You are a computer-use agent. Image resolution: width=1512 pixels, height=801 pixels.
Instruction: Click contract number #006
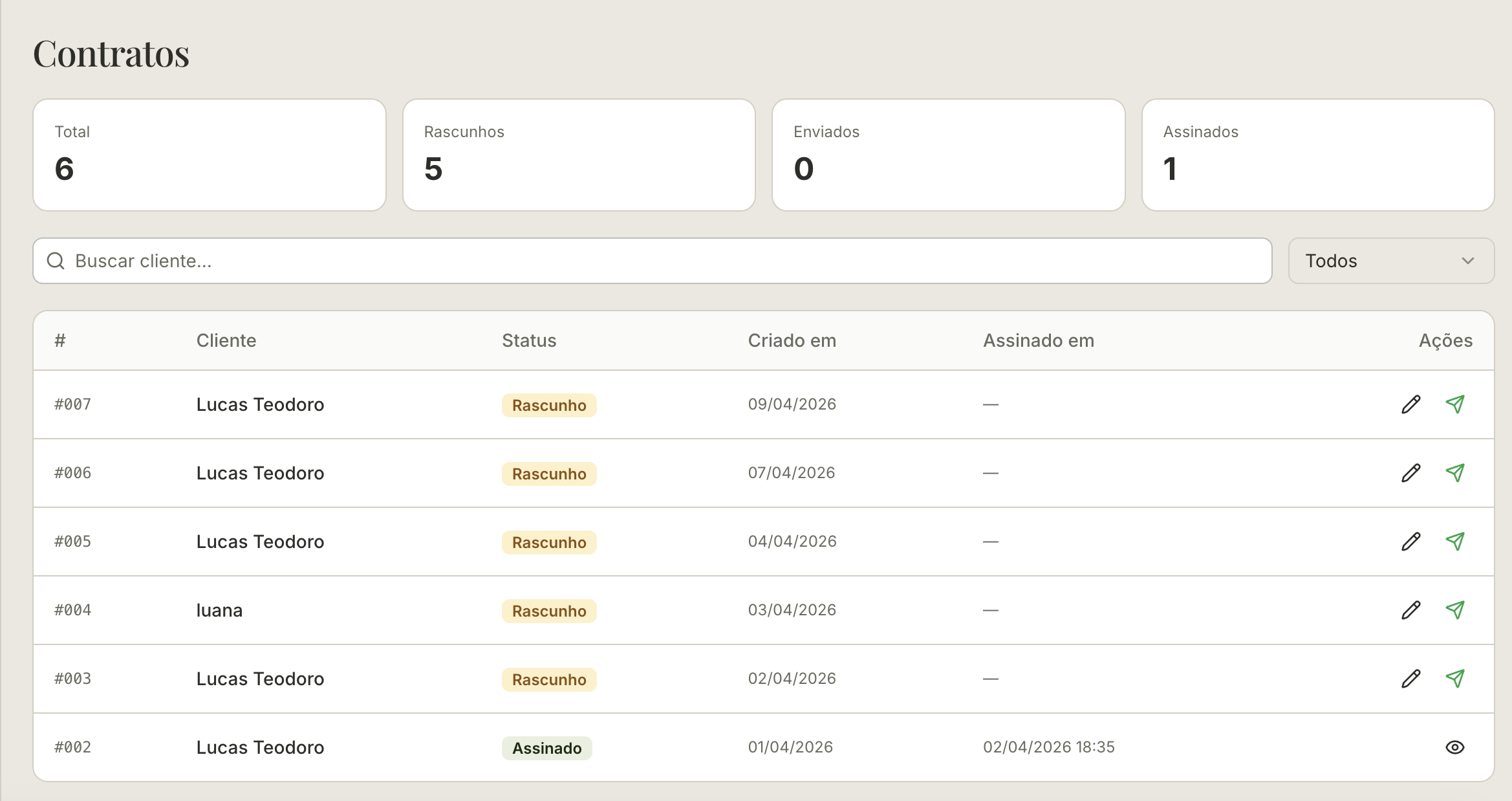73,473
